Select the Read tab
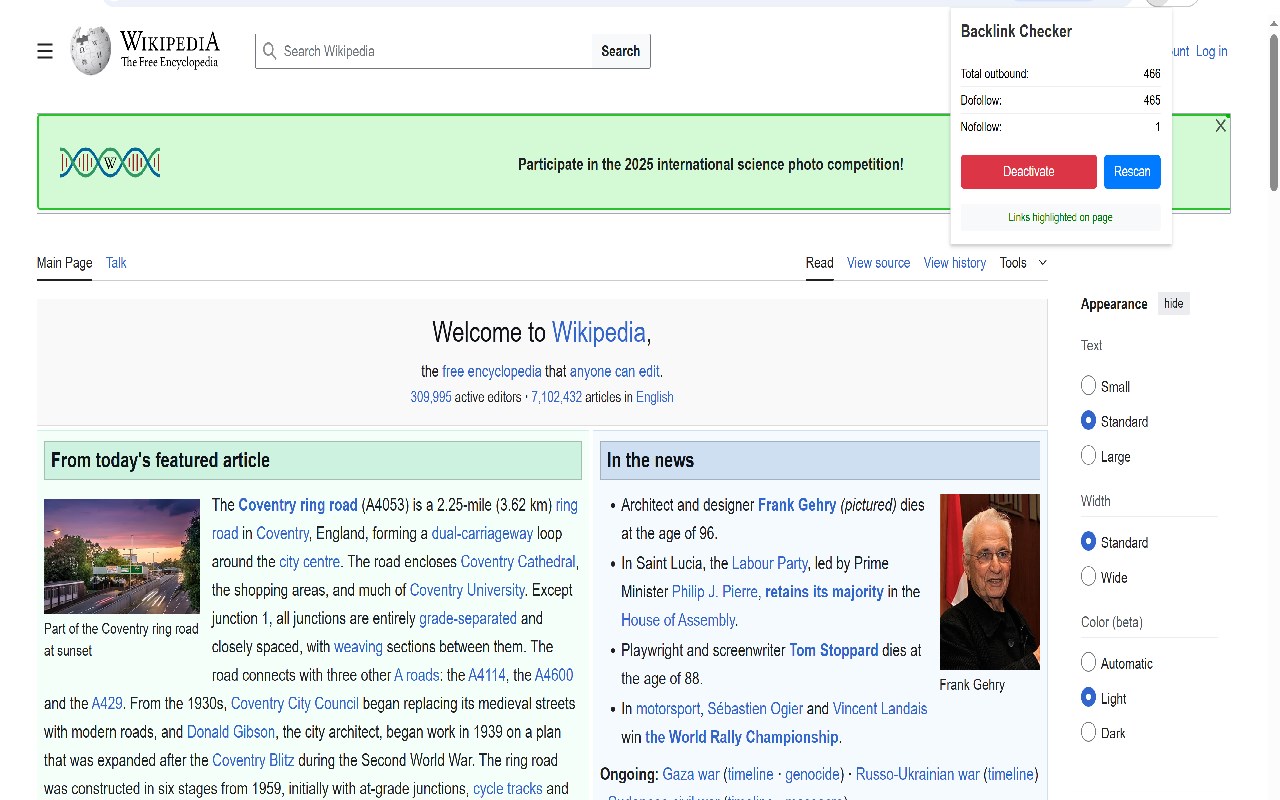The height and width of the screenshot is (800, 1280). (819, 263)
